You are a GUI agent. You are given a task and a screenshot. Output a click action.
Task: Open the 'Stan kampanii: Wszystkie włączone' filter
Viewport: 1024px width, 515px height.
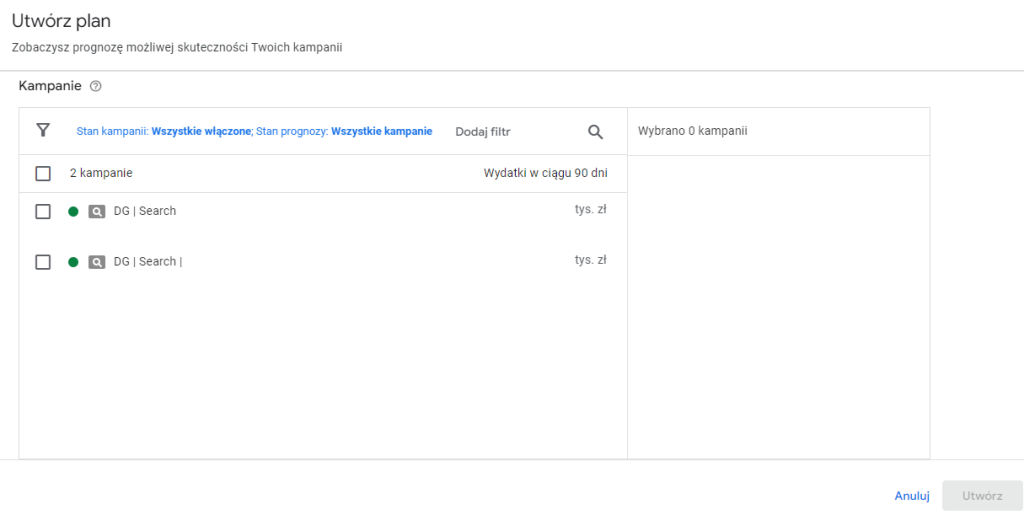coord(163,131)
